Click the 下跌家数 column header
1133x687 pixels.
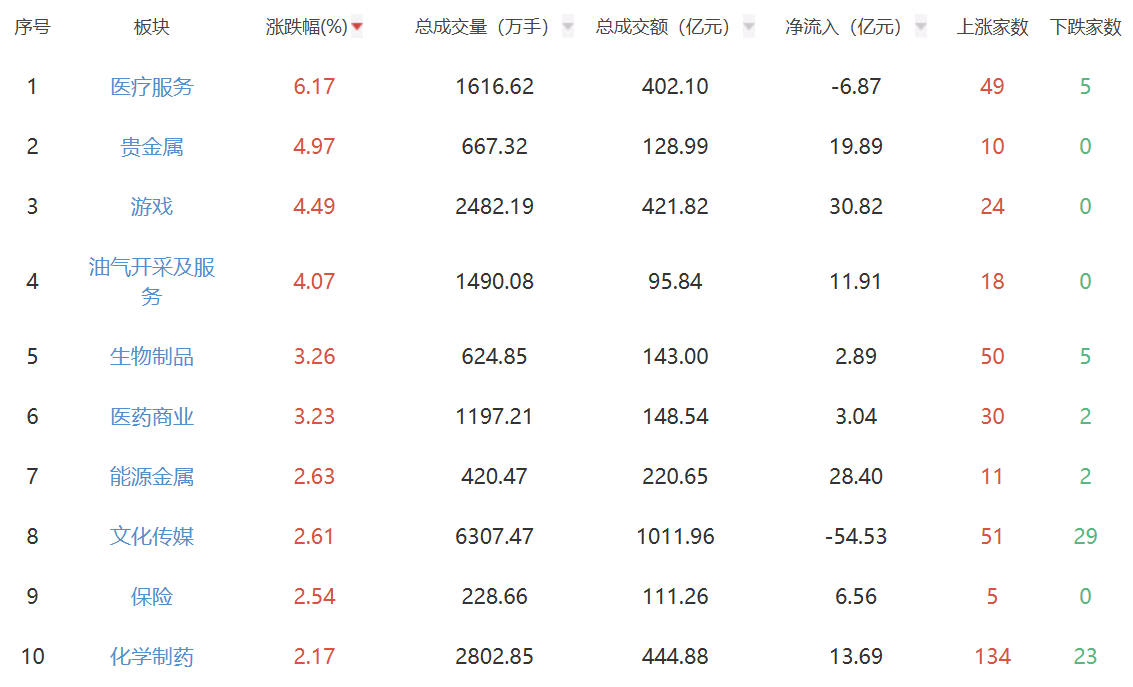point(1086,27)
